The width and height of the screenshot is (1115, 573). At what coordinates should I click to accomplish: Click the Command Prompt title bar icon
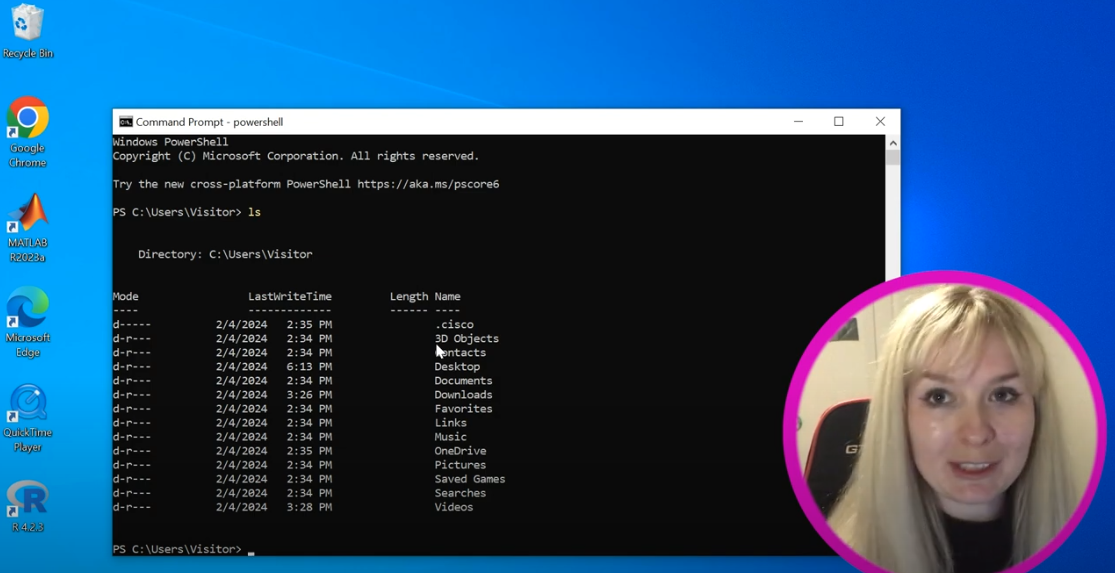[126, 122]
